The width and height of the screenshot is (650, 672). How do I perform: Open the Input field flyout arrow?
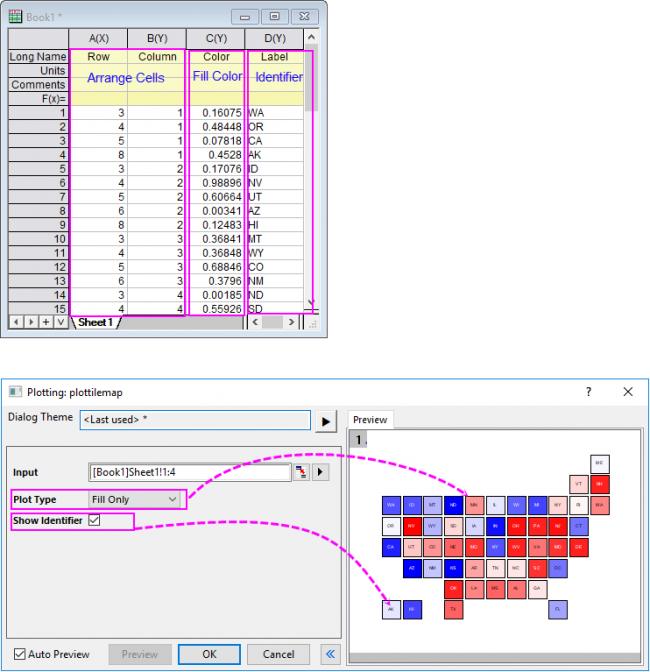(x=321, y=472)
